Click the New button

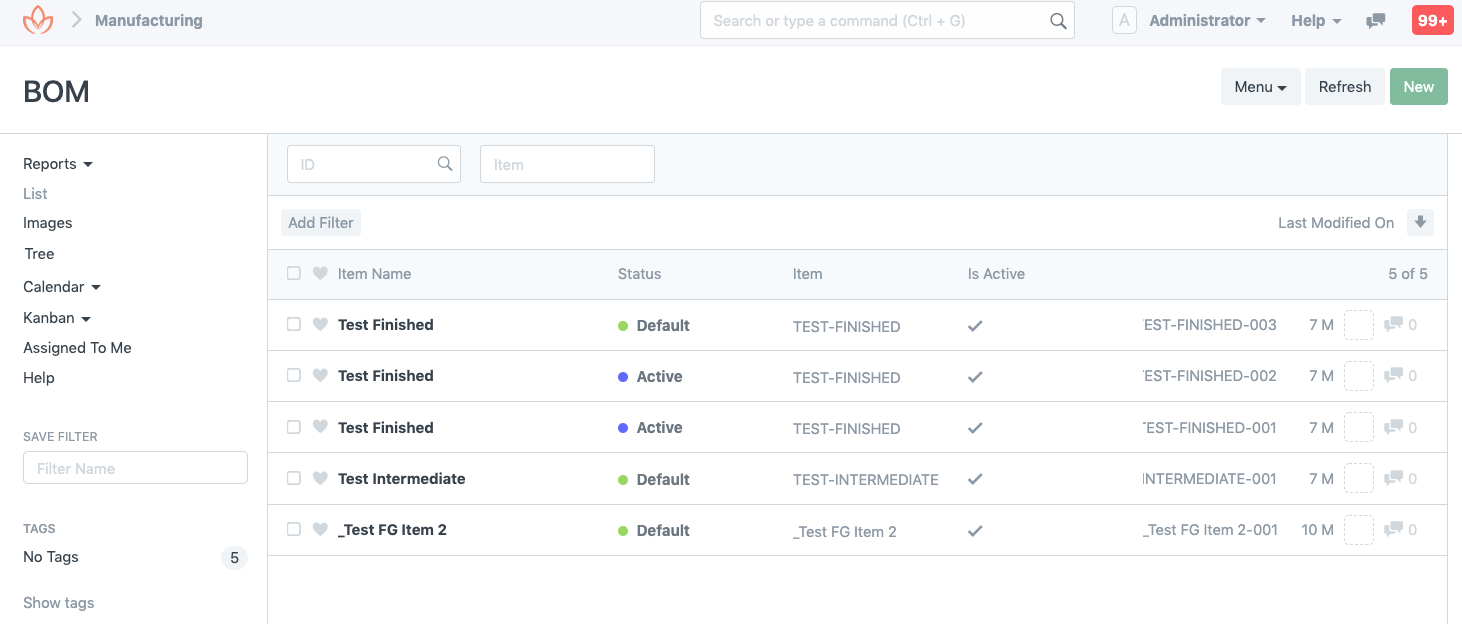pos(1419,87)
